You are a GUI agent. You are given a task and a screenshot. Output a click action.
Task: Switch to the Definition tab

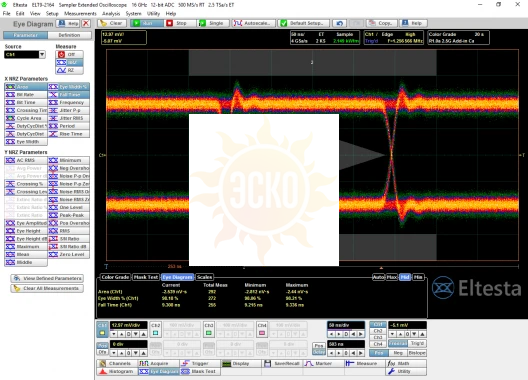(69, 35)
